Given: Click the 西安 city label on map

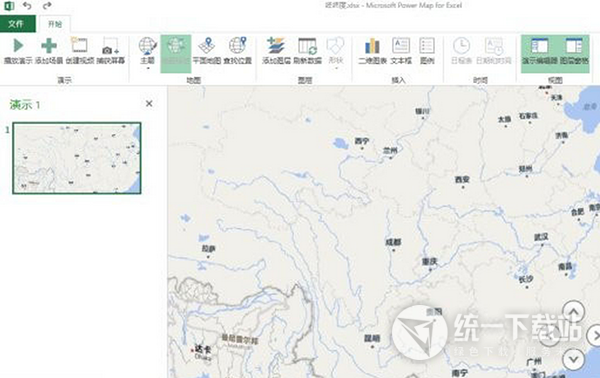Looking at the screenshot, I should click(462, 179).
